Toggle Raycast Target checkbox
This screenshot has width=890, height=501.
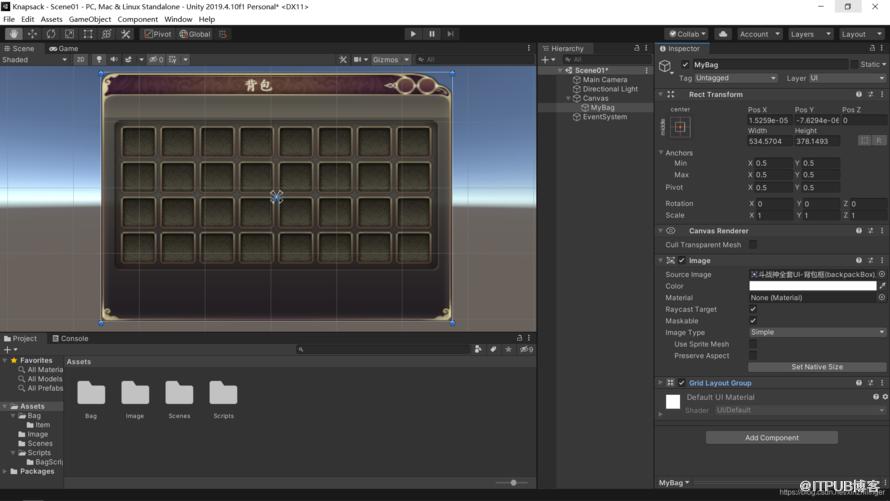point(753,309)
